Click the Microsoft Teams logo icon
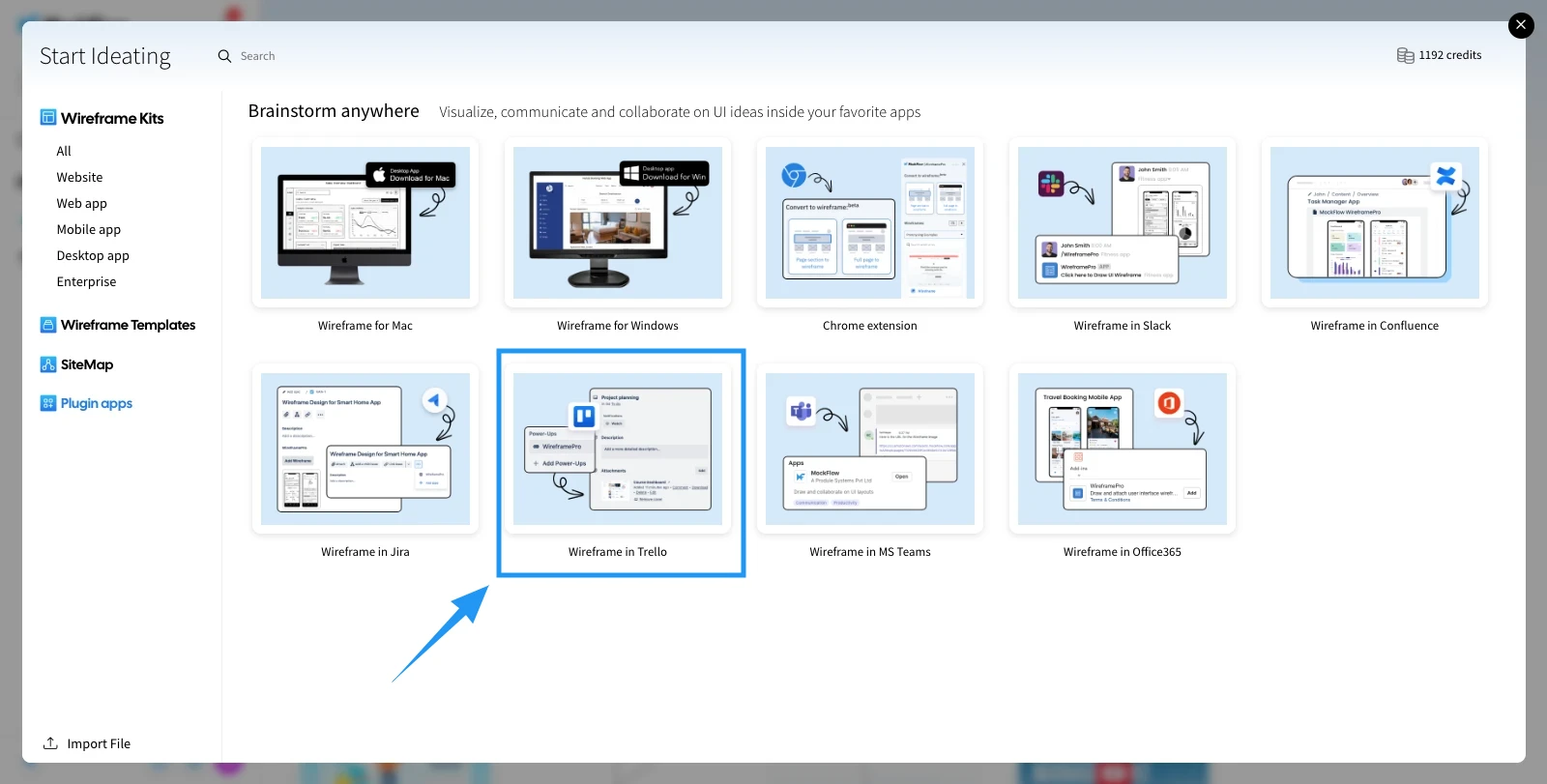This screenshot has height=784, width=1547. pos(801,412)
